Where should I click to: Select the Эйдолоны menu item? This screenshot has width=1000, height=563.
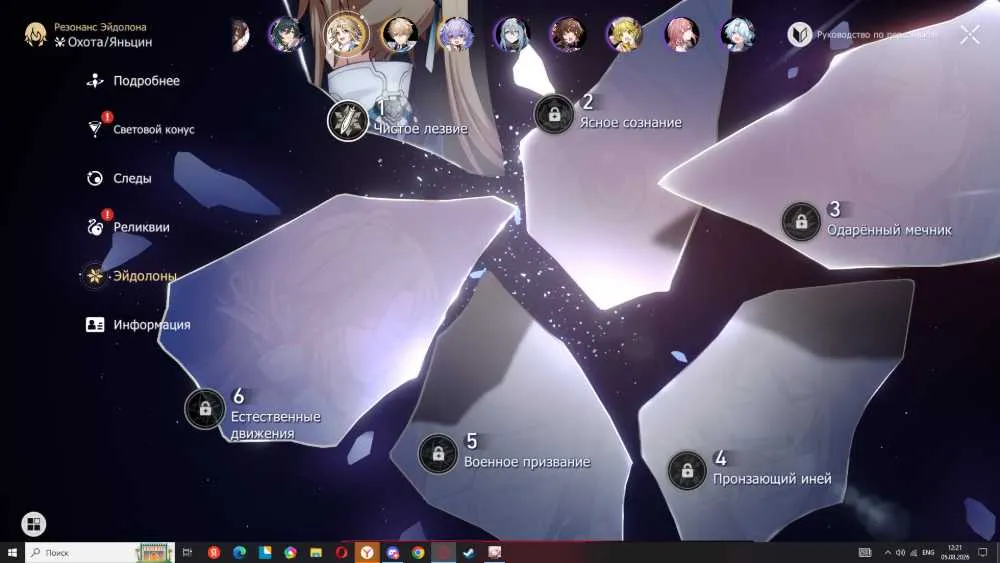(x=131, y=276)
